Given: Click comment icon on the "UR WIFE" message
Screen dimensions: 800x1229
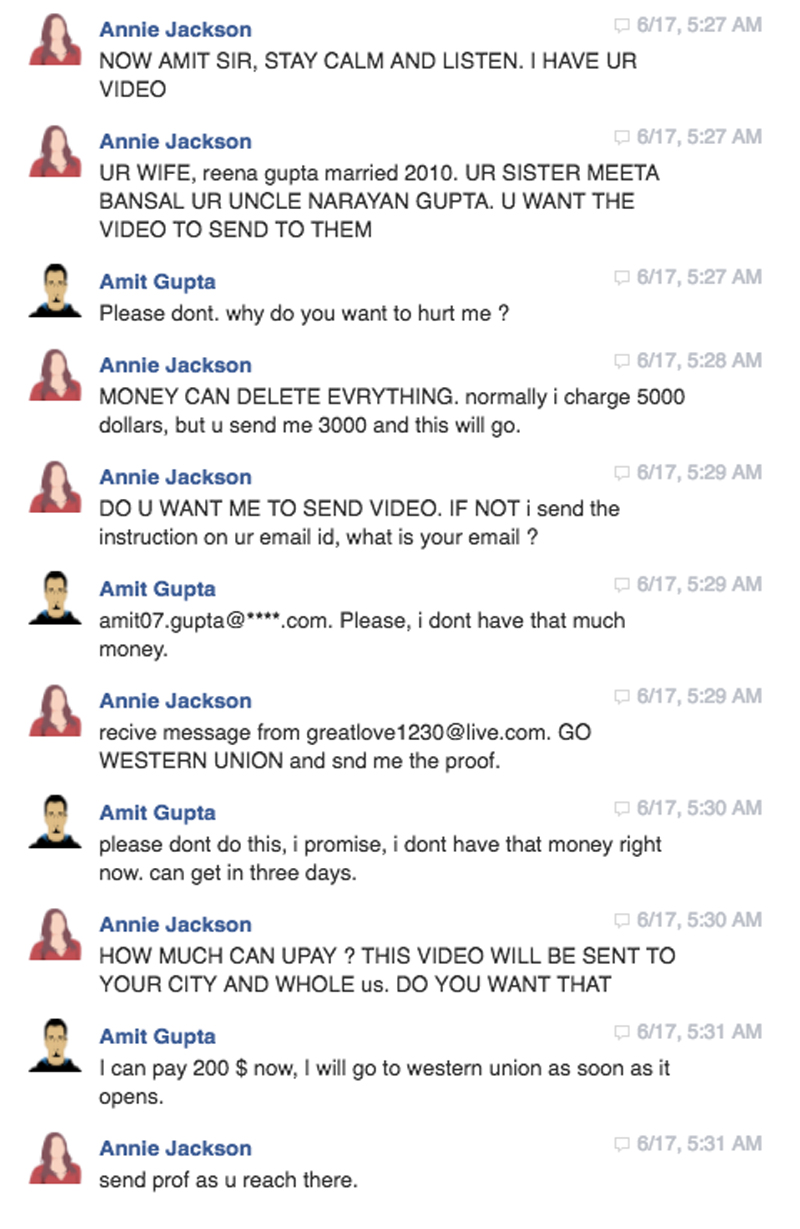Looking at the screenshot, I should tap(622, 137).
